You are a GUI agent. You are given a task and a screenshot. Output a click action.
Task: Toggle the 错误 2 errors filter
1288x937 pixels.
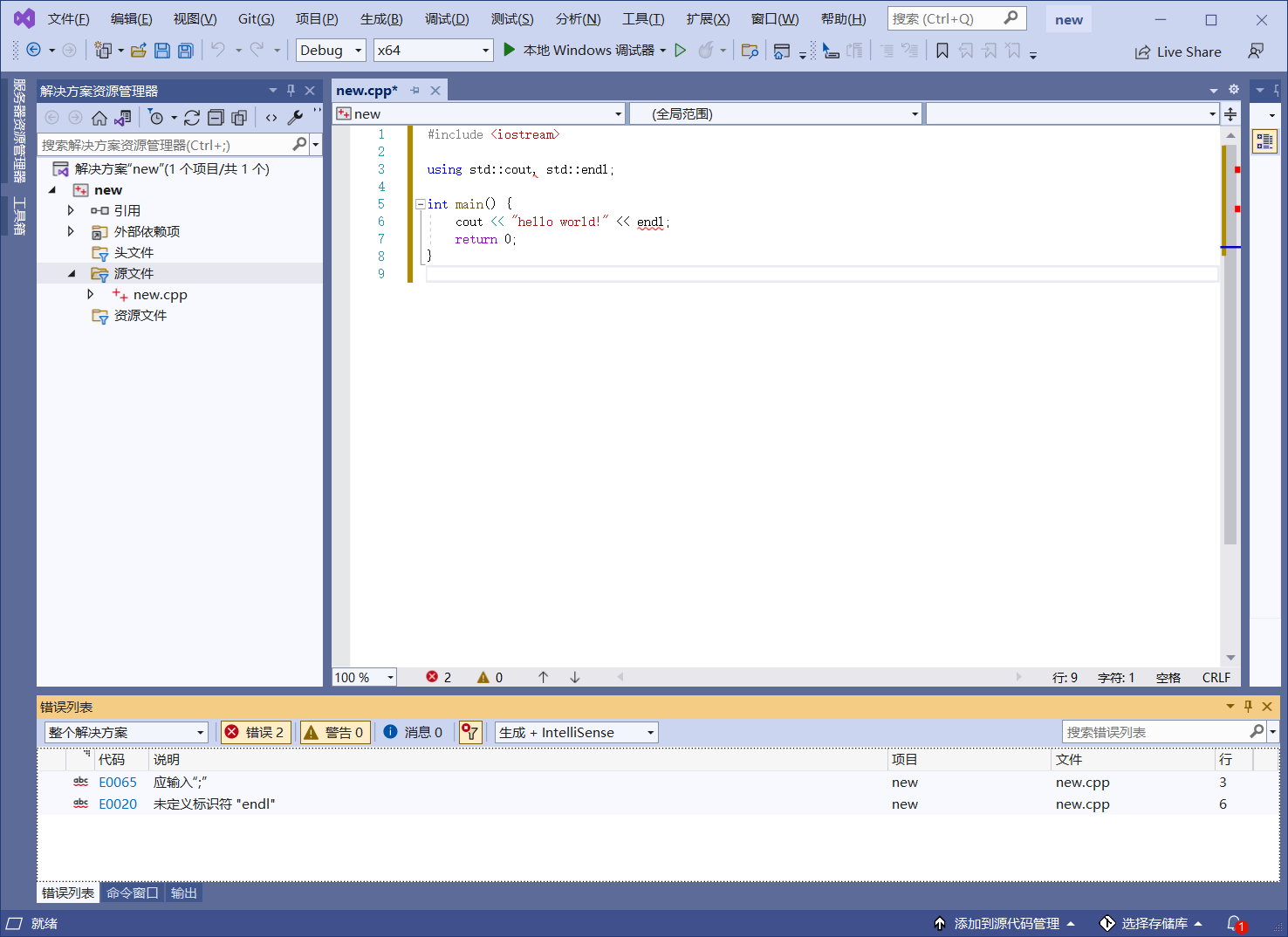coord(255,732)
